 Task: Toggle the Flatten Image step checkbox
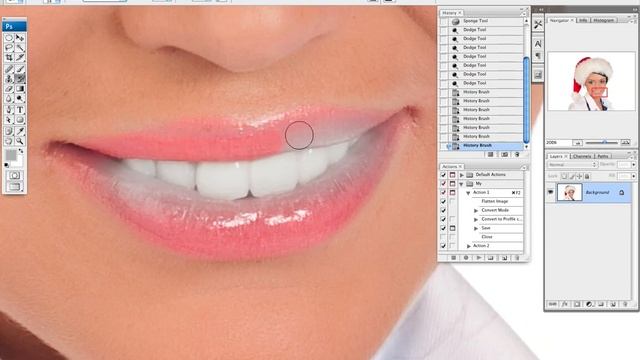tap(443, 202)
